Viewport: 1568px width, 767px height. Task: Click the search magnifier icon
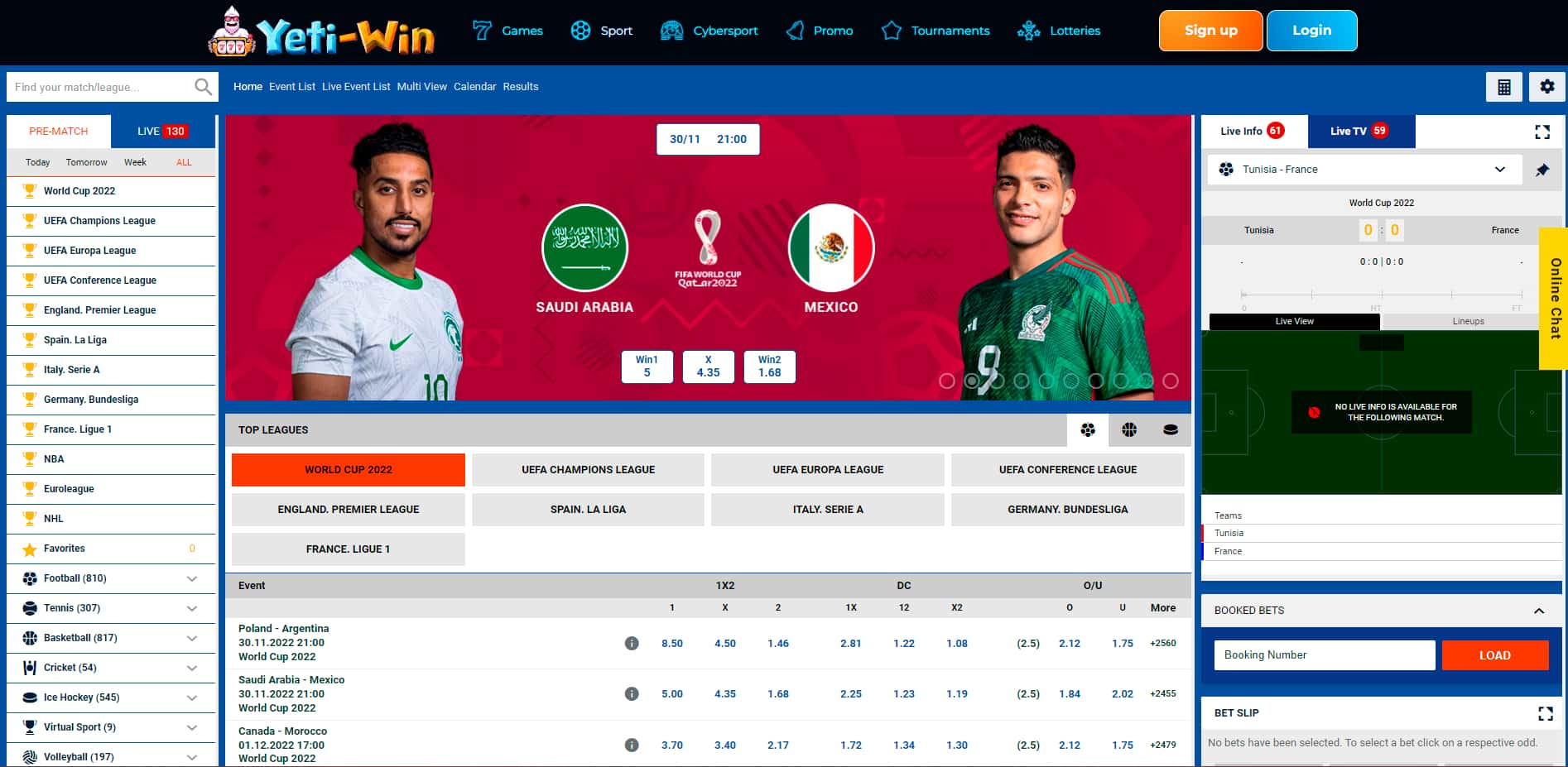coord(203,86)
